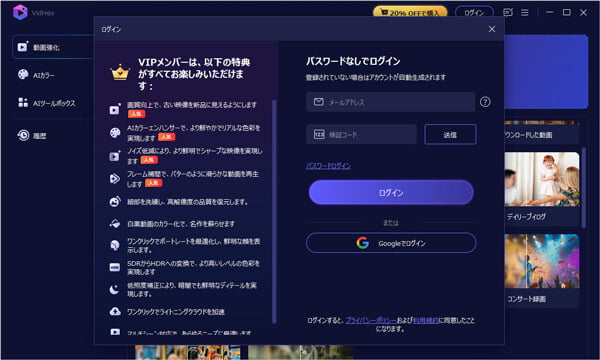Click the portrait optimization feature icon
This screenshot has width=600, height=360.
click(x=115, y=245)
